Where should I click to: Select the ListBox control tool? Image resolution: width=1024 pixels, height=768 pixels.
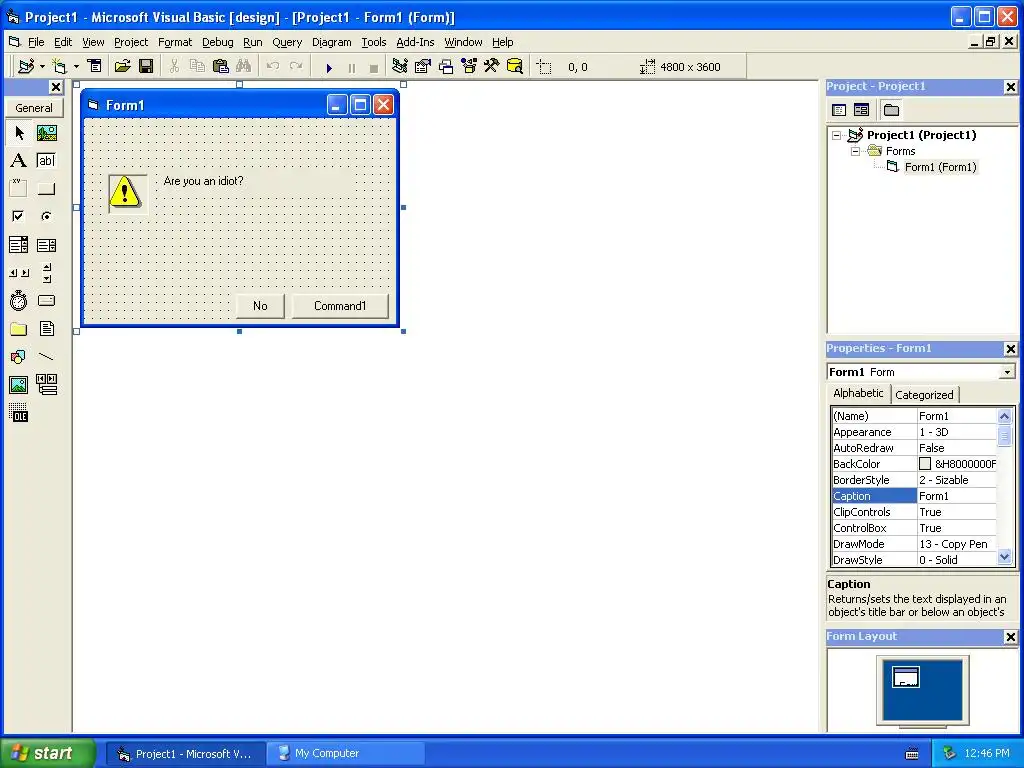click(x=46, y=245)
